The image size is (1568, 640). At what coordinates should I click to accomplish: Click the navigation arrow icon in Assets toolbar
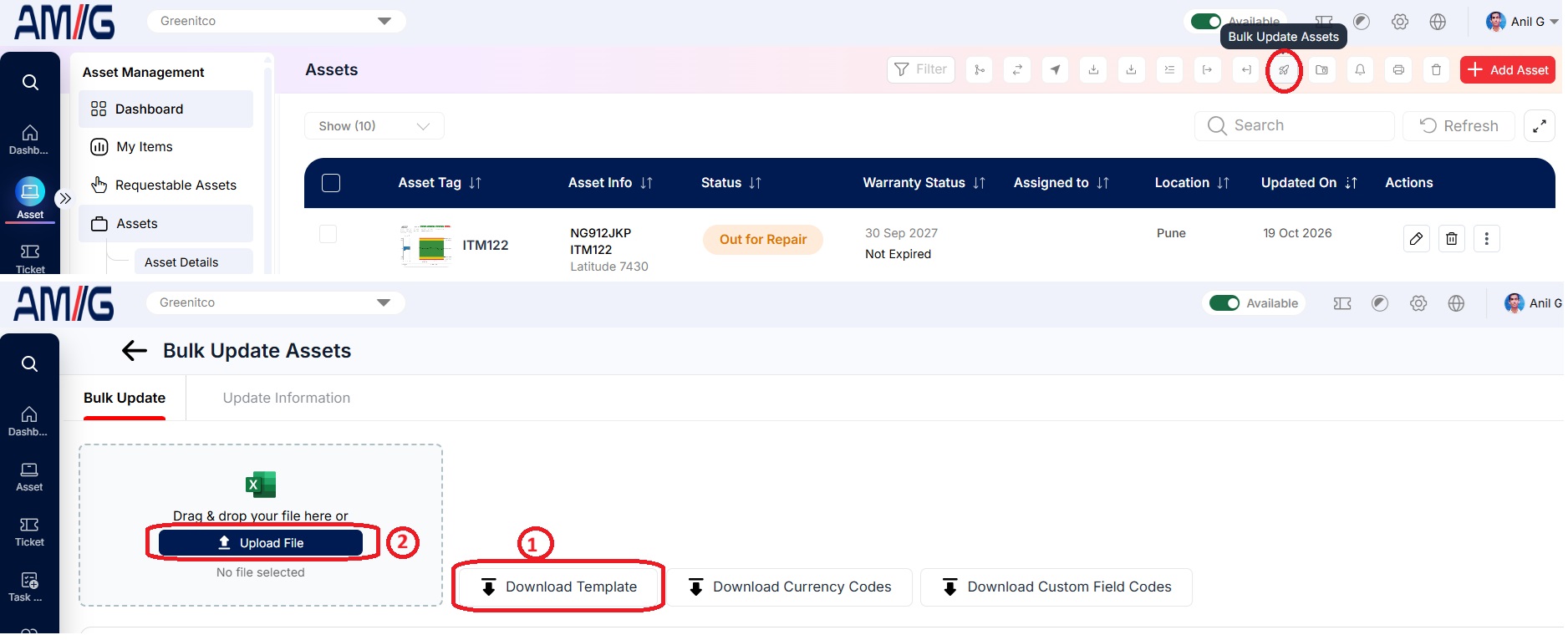pos(1056,70)
